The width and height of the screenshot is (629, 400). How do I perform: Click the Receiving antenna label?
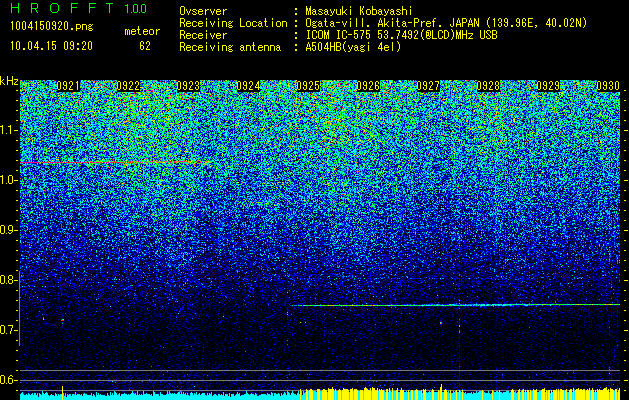pos(230,47)
